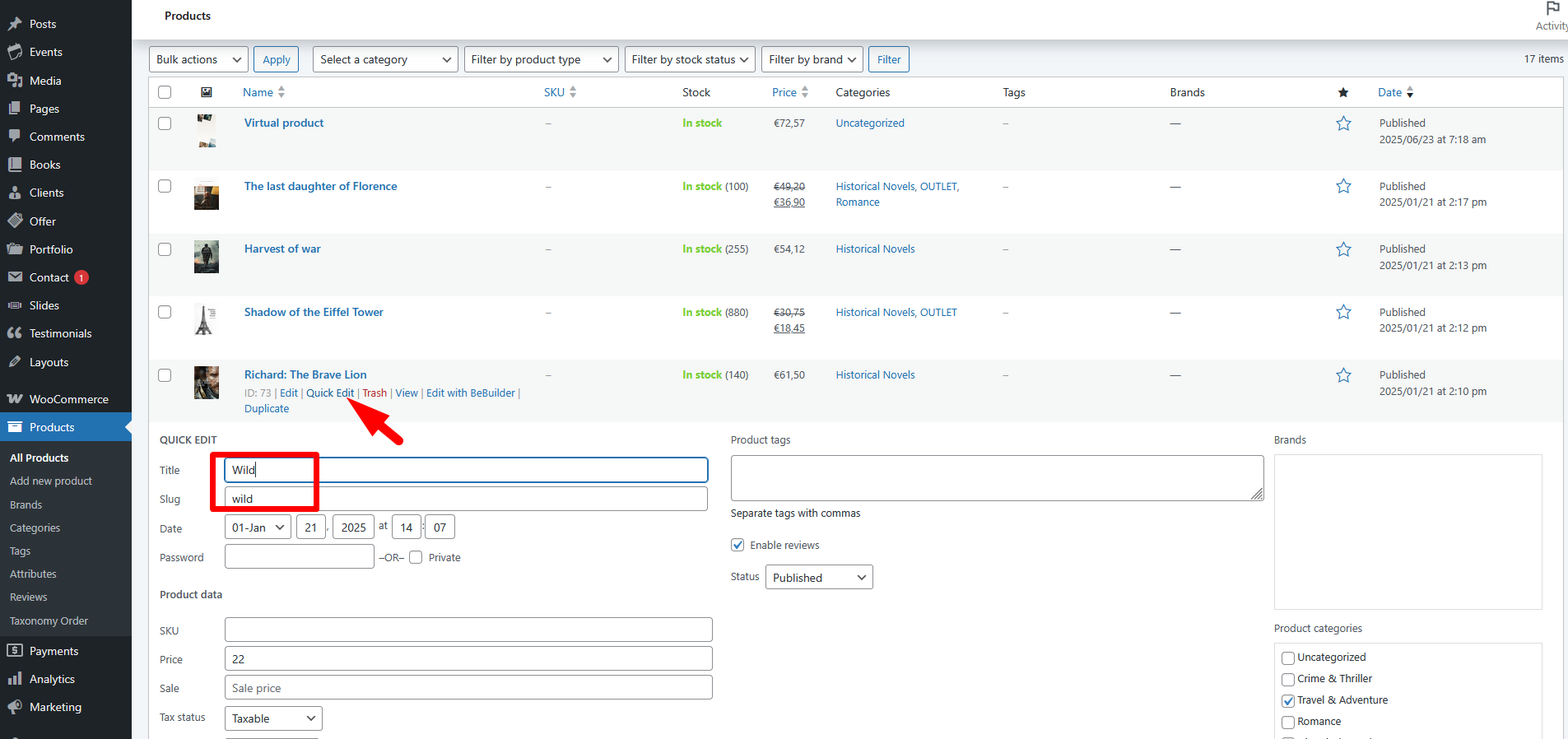Click into the Price input field
The height and width of the screenshot is (739, 1568).
[468, 659]
